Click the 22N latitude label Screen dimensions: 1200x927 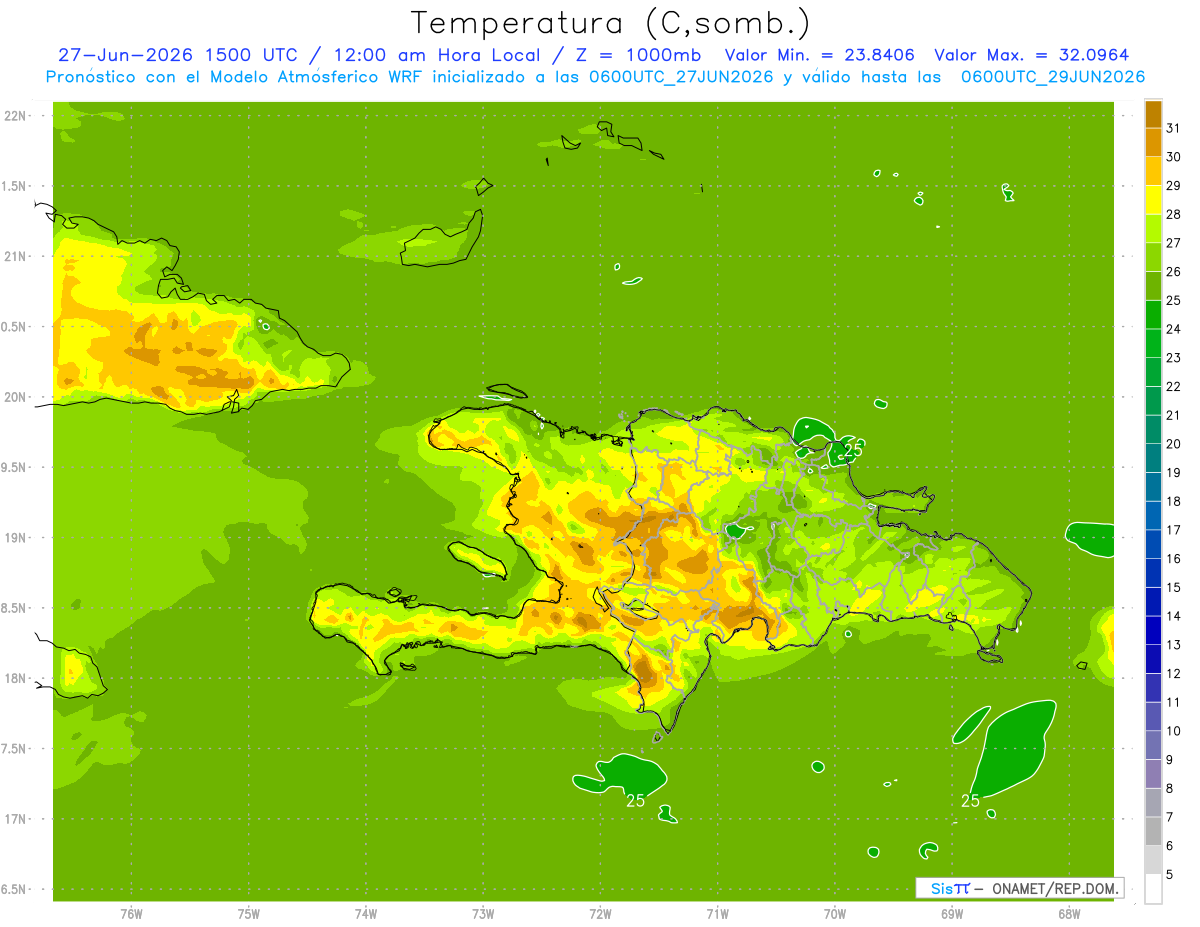coord(16,116)
